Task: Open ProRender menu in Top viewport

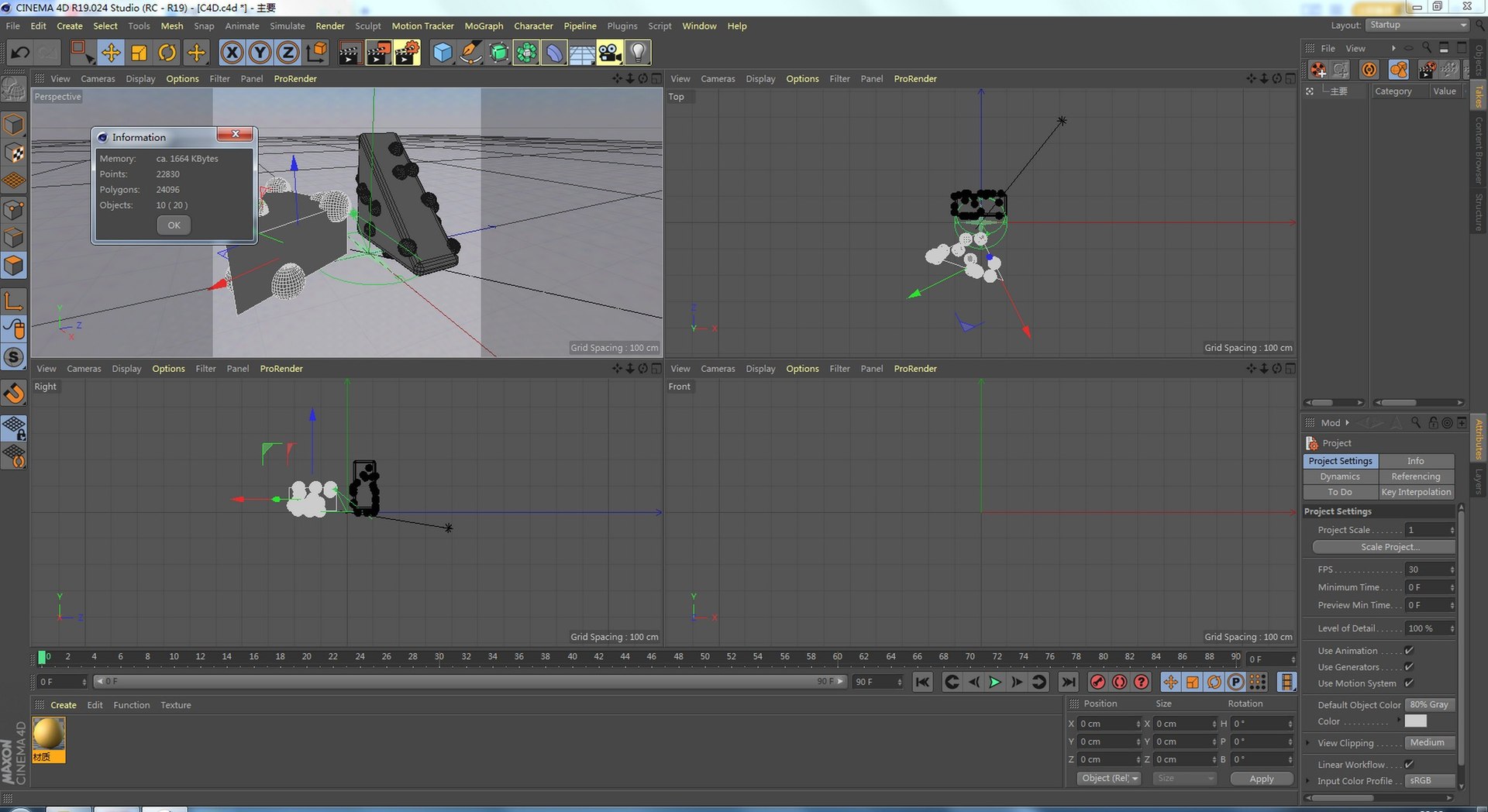Action: tap(915, 78)
